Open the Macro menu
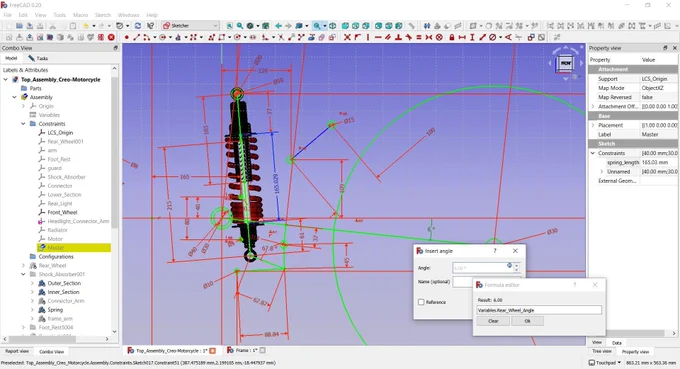This screenshot has width=680, height=369. click(x=80, y=15)
